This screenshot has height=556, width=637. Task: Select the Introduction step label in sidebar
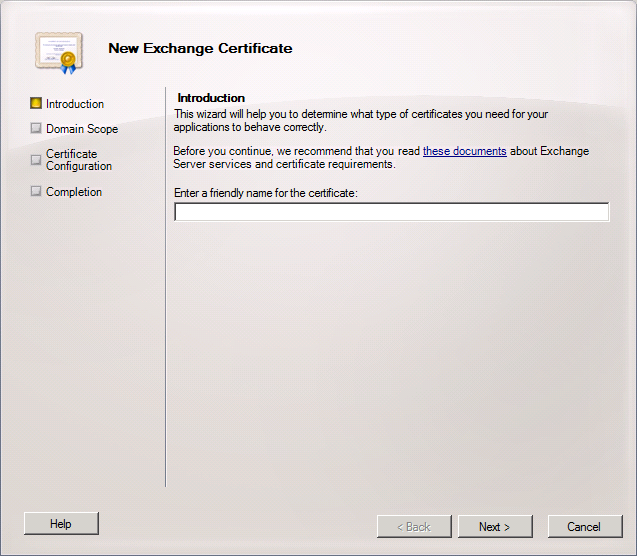(x=75, y=104)
